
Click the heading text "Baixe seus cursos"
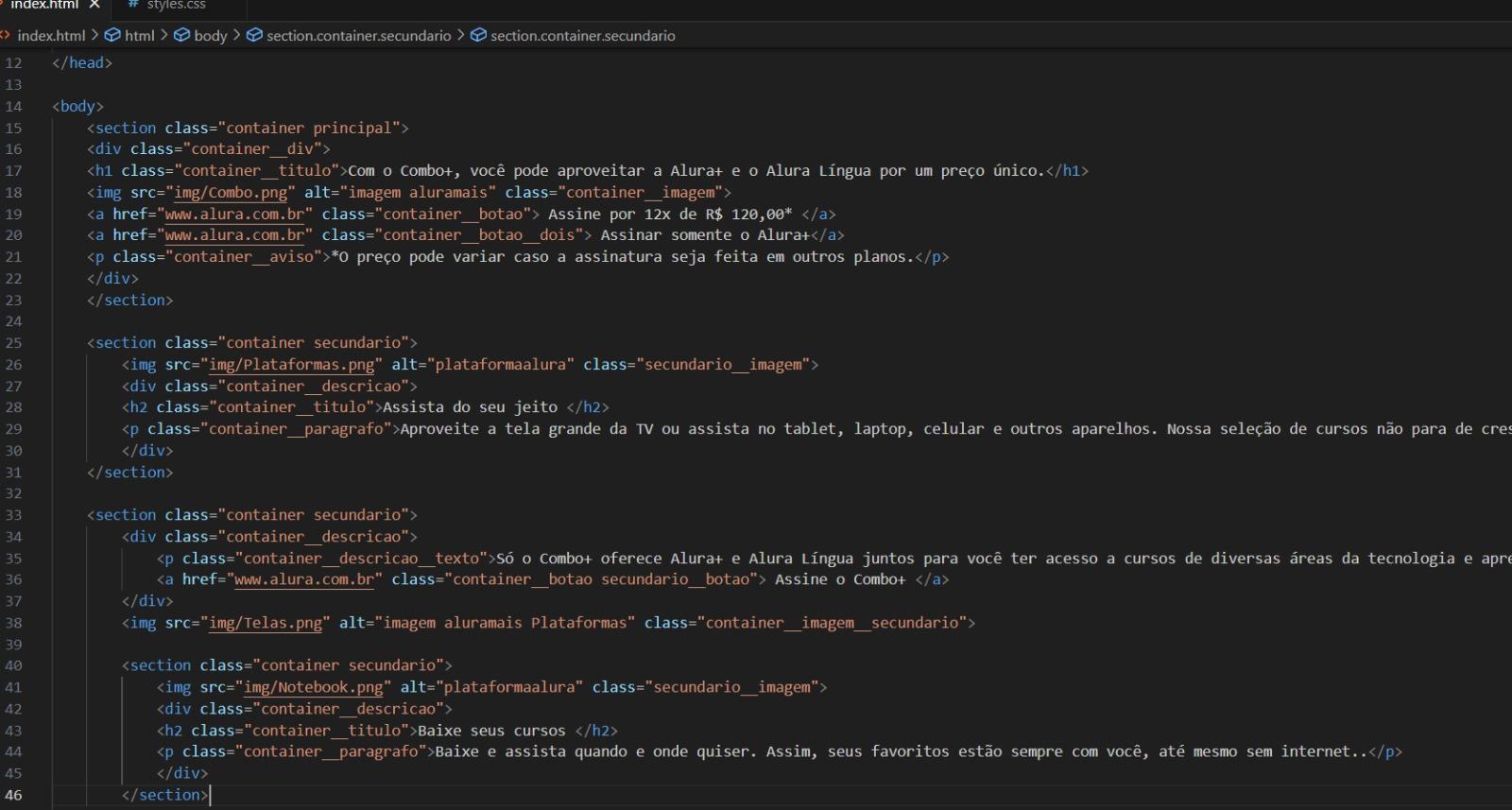click(x=491, y=731)
